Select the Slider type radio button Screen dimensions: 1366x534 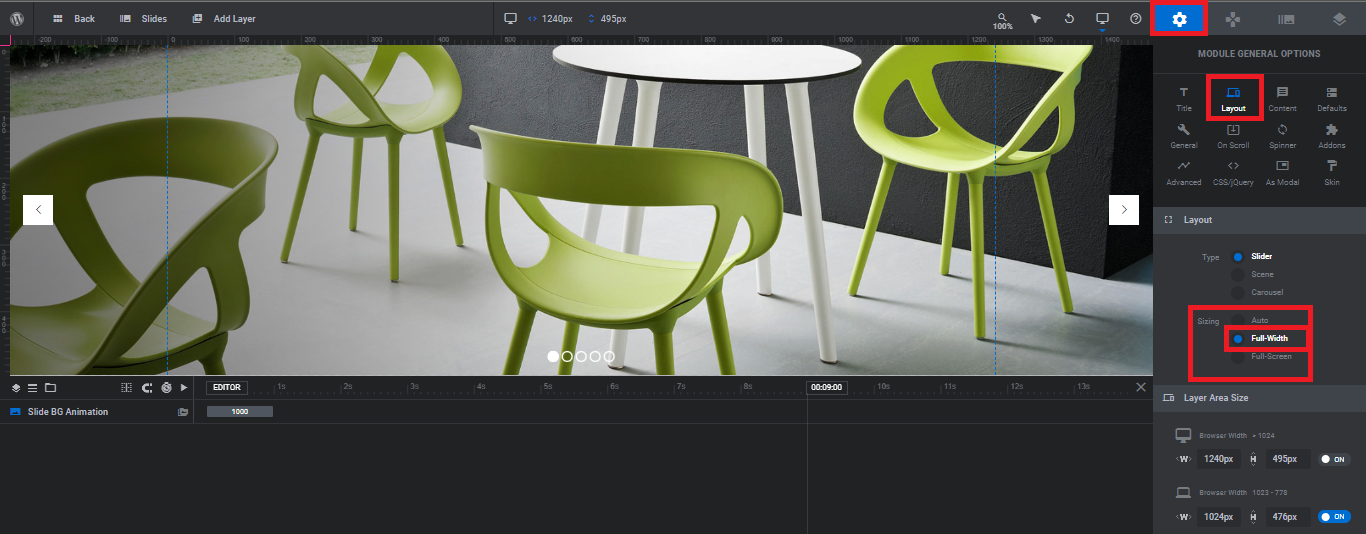[1238, 257]
